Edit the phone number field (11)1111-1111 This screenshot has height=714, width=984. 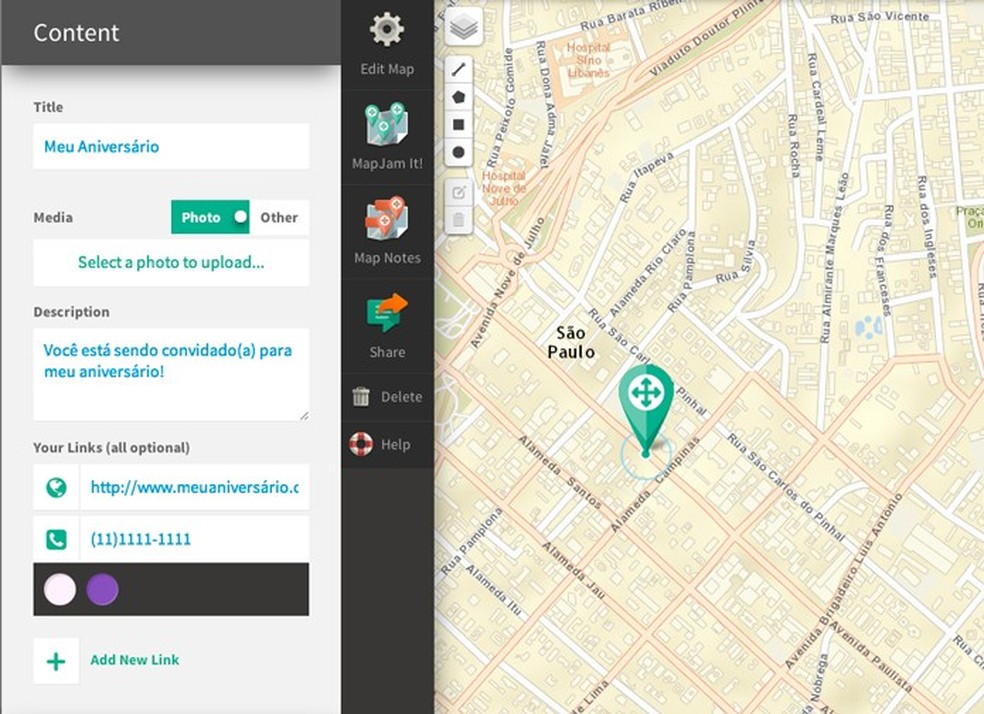pos(195,540)
